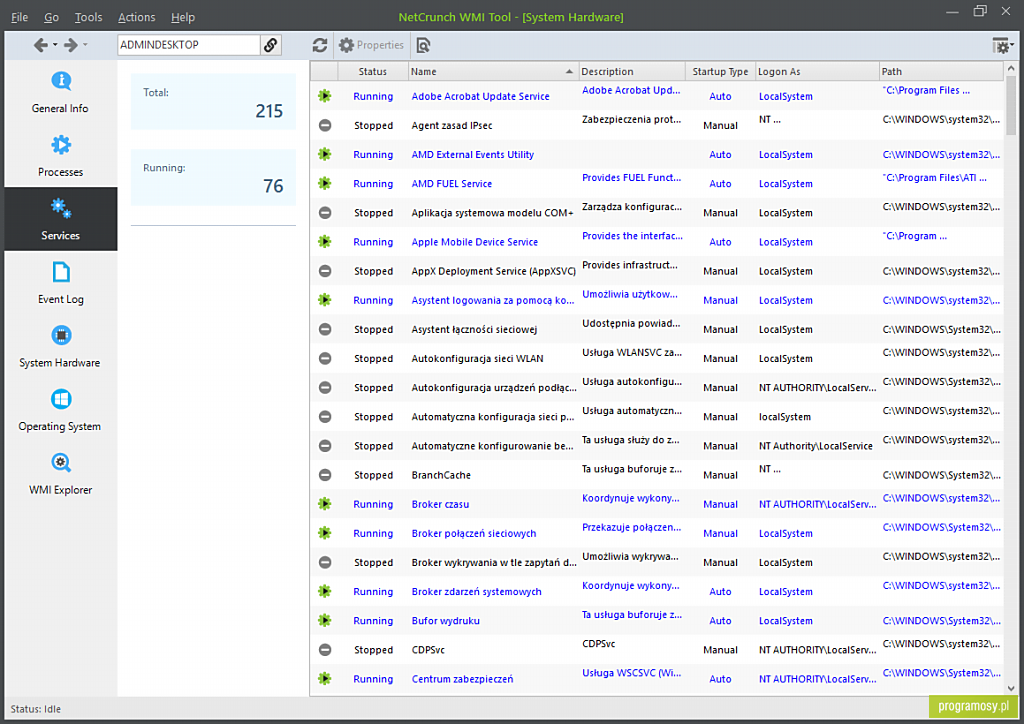Open the Tools menu
The image size is (1024, 724).
pyautogui.click(x=88, y=17)
